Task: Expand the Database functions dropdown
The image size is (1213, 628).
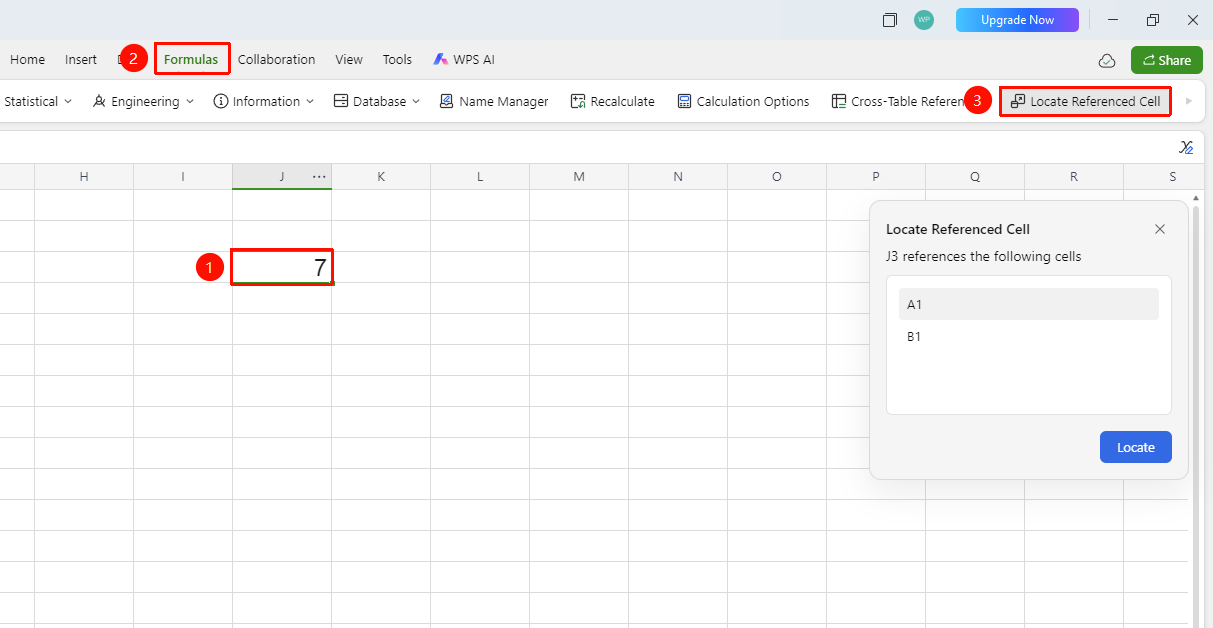Action: pos(376,101)
